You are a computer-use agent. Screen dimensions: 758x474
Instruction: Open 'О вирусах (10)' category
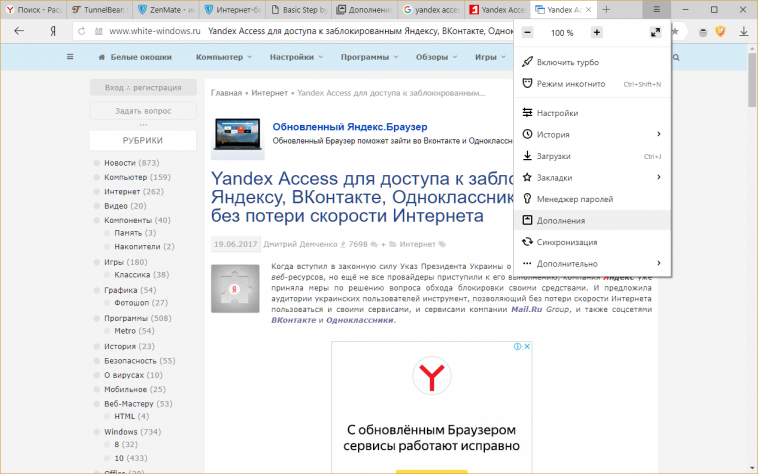(x=133, y=375)
